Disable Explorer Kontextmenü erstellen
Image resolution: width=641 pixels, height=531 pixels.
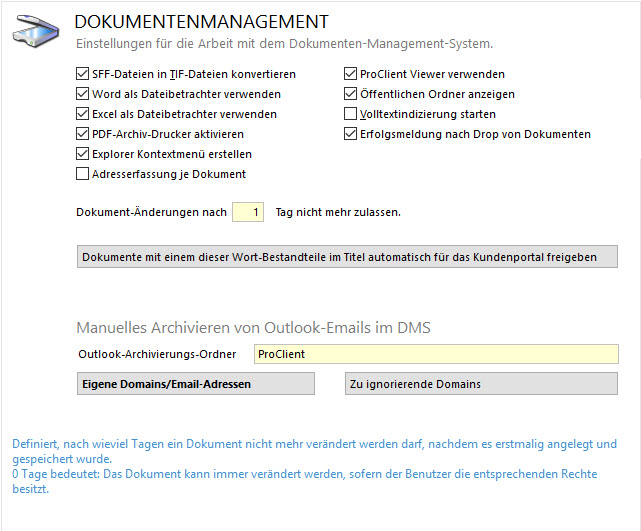click(83, 154)
